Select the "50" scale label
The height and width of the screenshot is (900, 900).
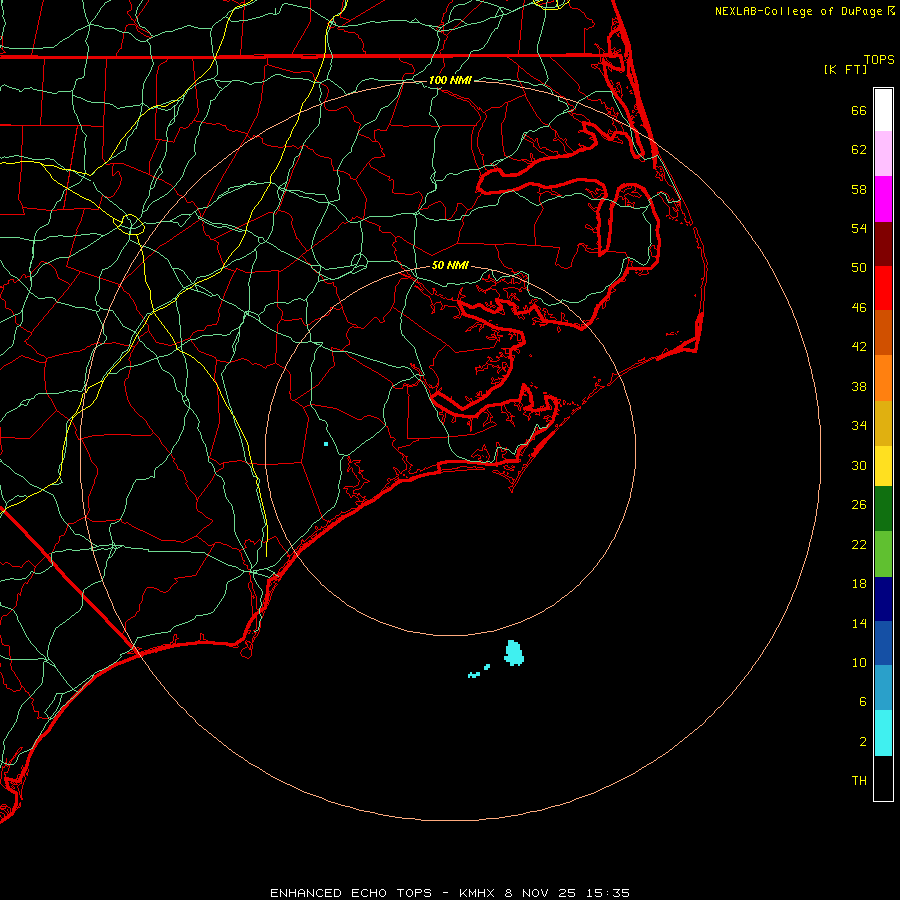point(859,268)
